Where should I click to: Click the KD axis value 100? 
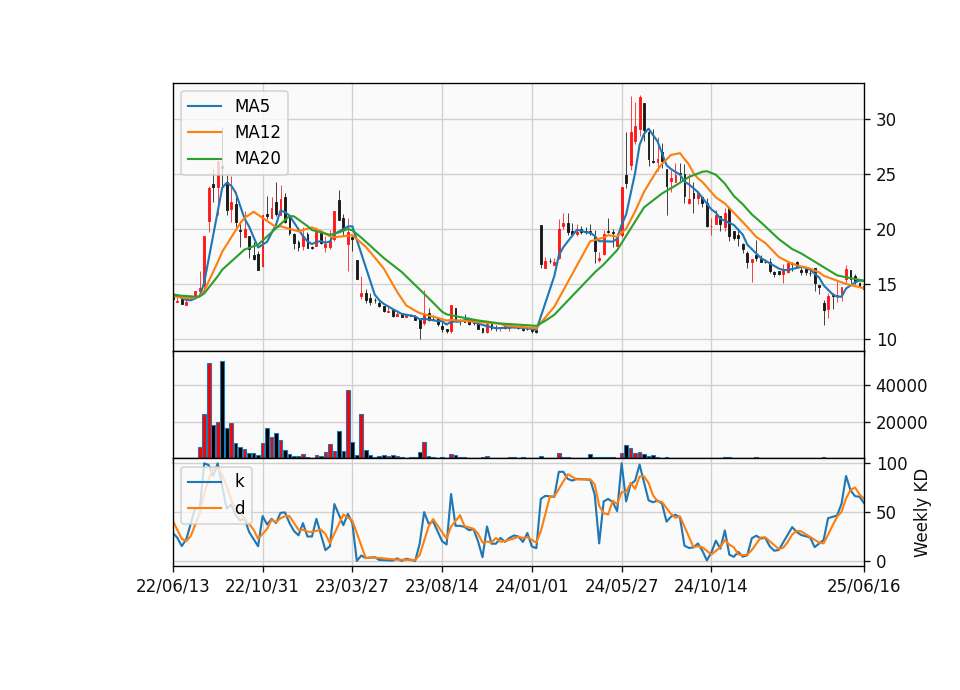pos(891,464)
